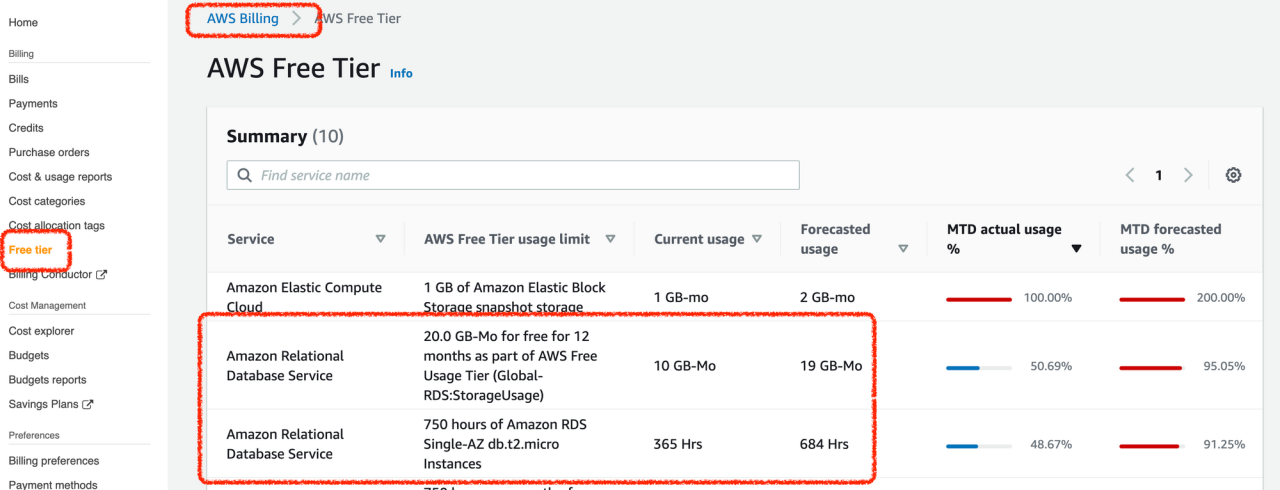1280x490 pixels.
Task: Sort by Service column arrow
Action: (x=380, y=239)
